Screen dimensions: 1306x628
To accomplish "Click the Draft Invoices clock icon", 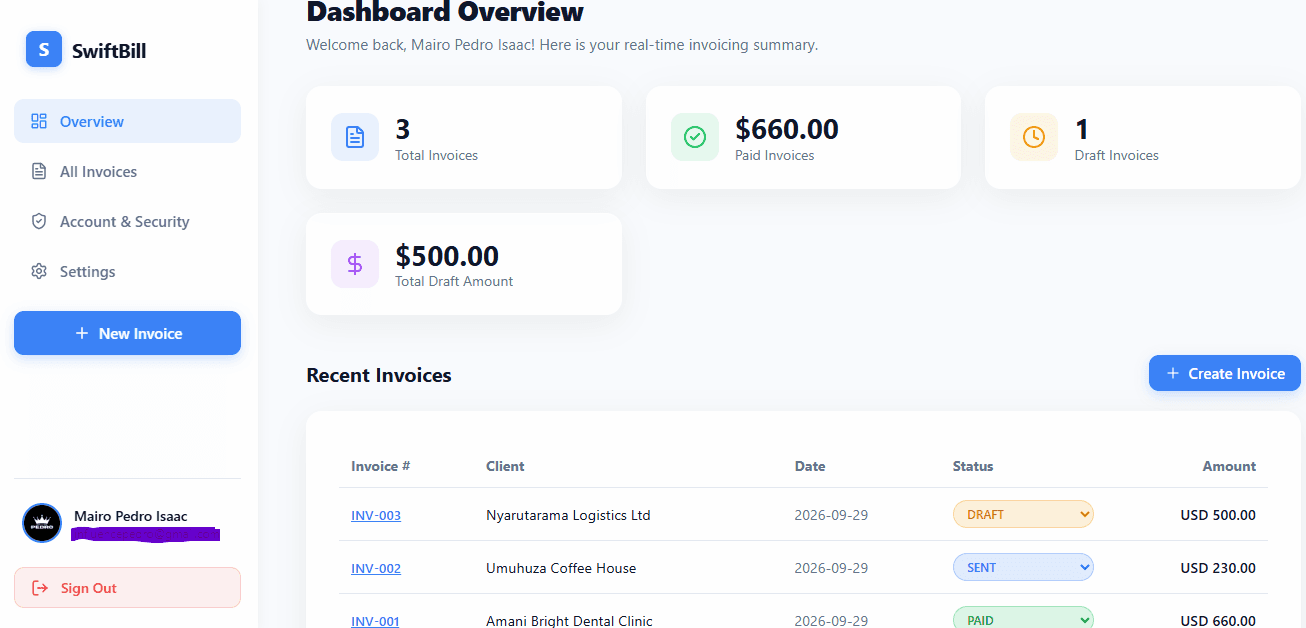I will 1034,137.
